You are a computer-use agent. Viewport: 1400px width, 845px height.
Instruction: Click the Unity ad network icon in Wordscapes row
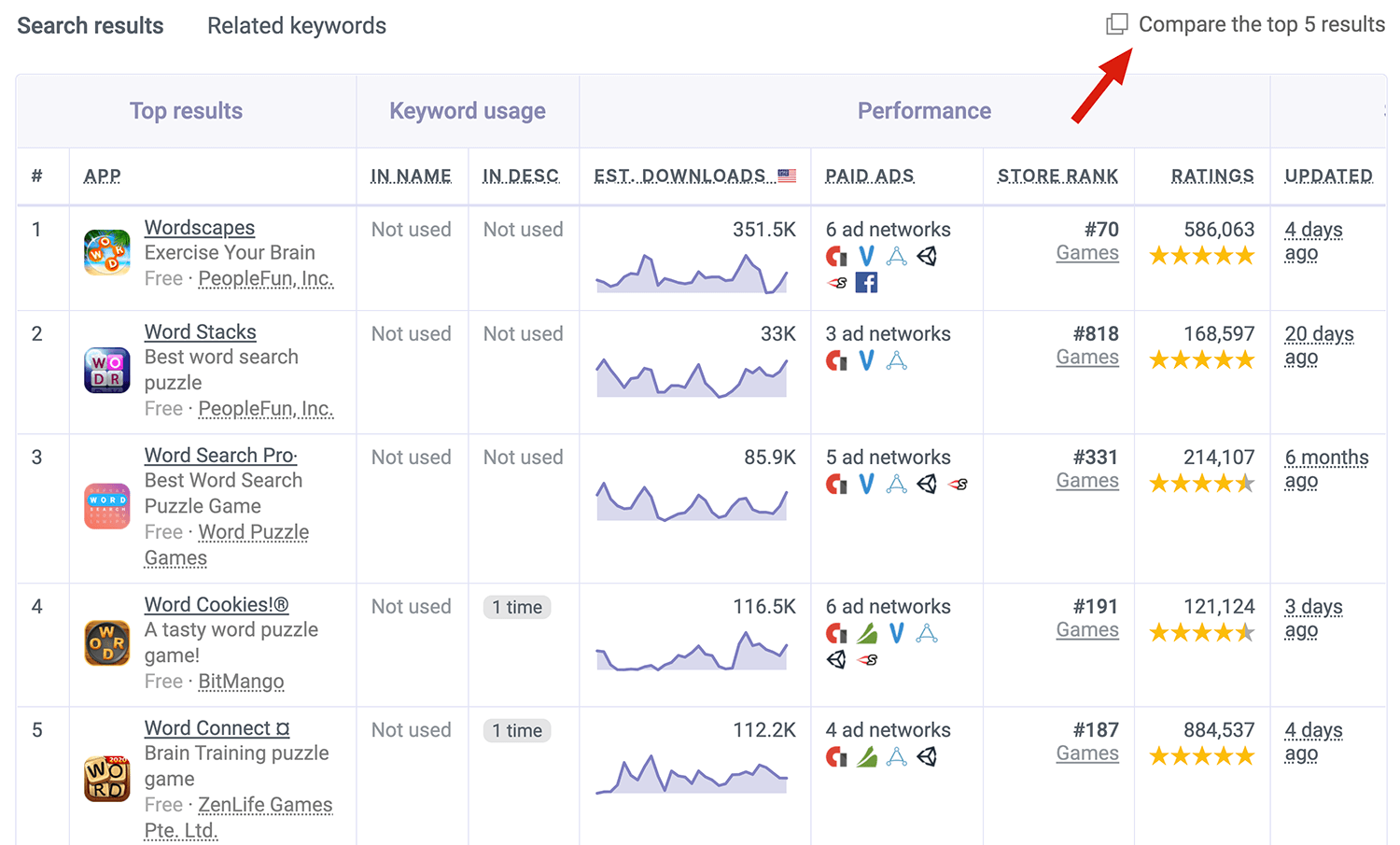pos(927,256)
